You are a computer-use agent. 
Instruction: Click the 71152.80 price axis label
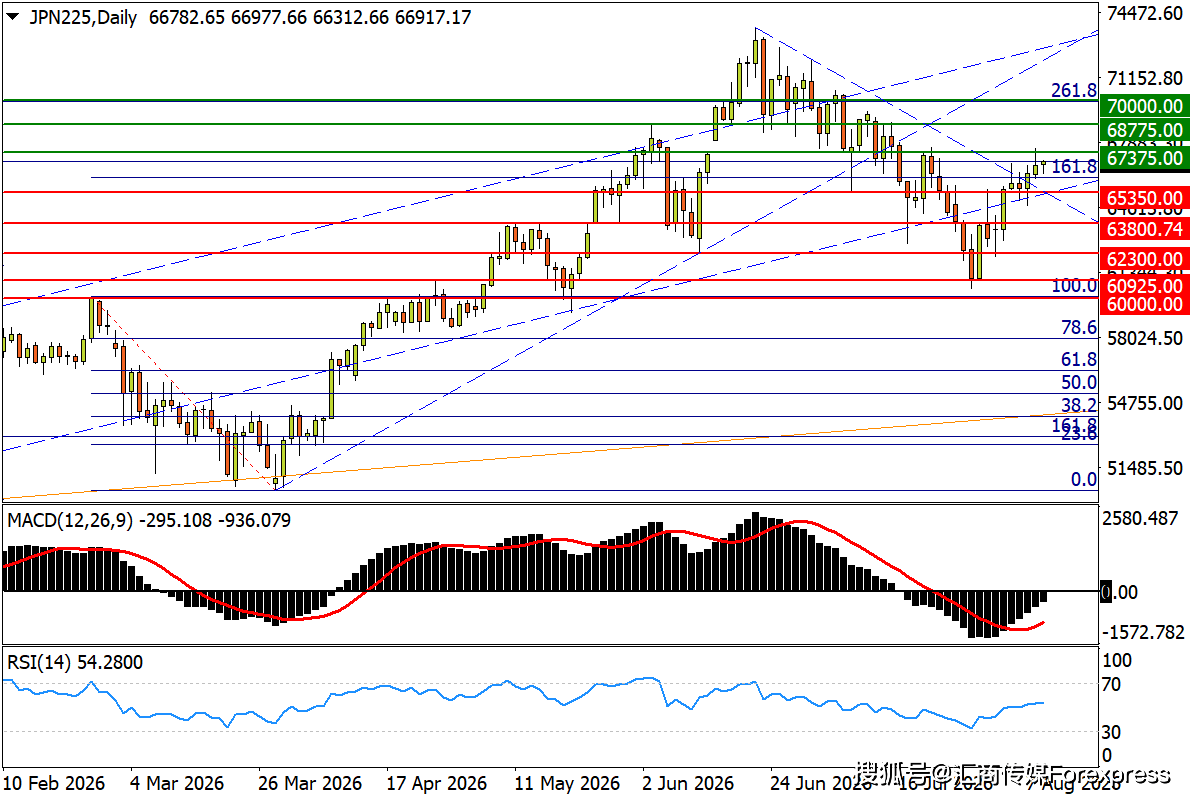coord(1146,78)
